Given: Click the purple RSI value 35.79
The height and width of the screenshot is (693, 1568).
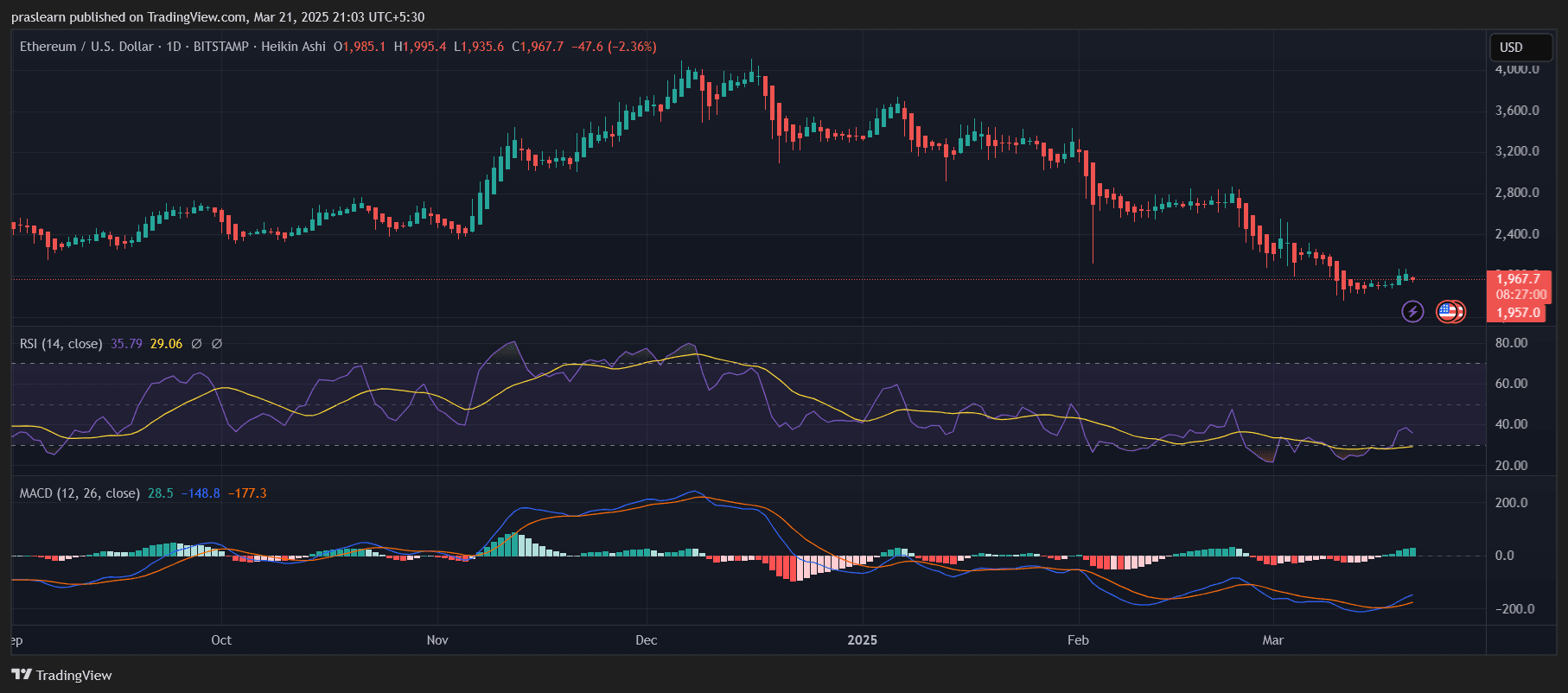Looking at the screenshot, I should coord(126,344).
